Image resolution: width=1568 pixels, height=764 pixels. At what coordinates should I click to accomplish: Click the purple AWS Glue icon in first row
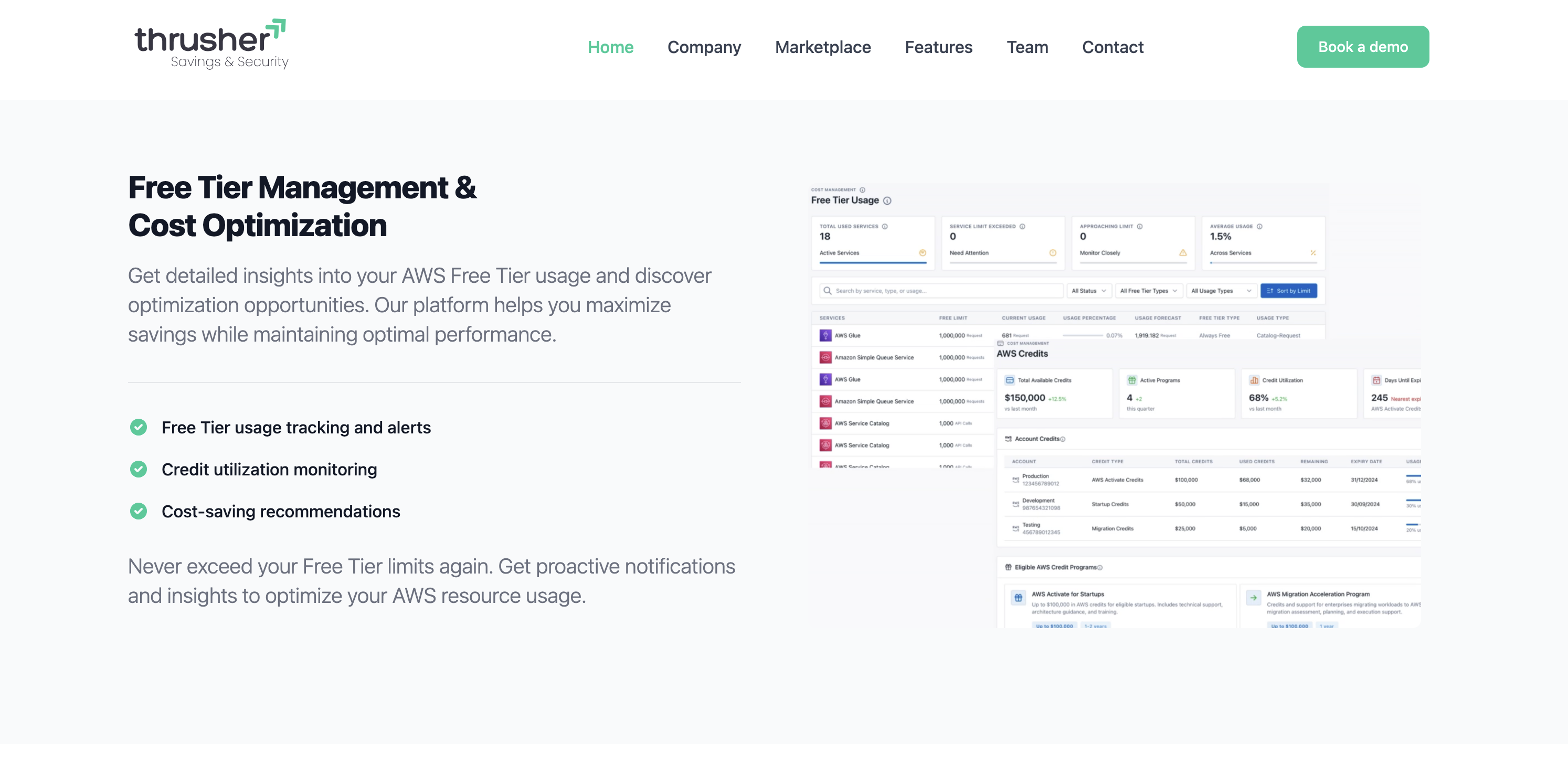tap(825, 335)
